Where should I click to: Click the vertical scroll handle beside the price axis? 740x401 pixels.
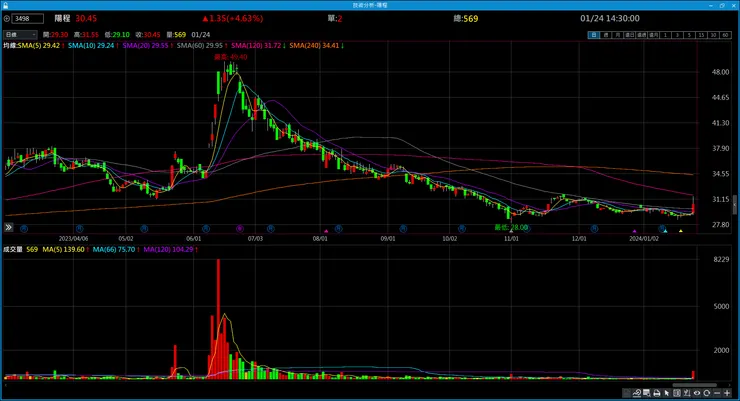734,204
